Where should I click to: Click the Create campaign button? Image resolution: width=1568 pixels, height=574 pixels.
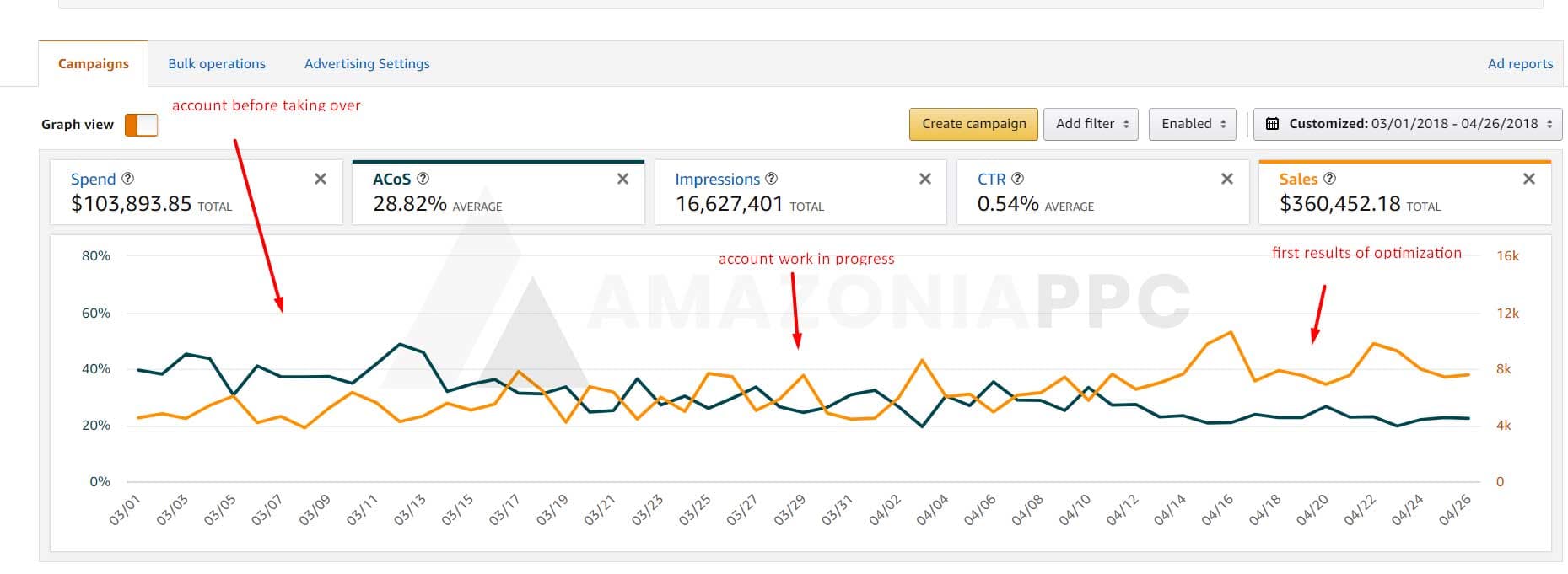point(974,124)
